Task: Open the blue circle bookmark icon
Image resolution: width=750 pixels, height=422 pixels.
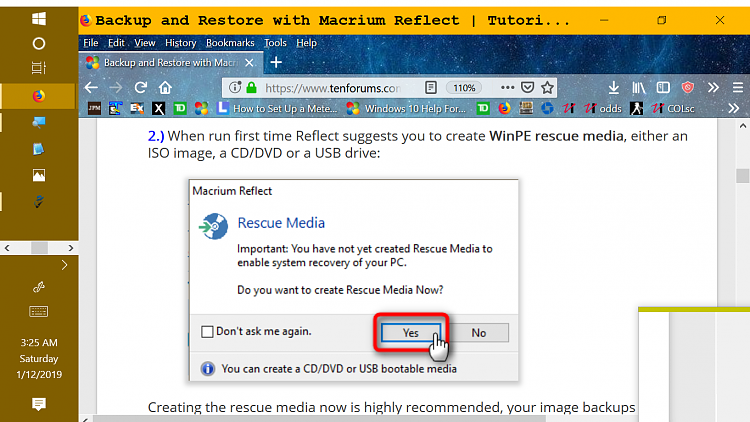Action: (547, 109)
